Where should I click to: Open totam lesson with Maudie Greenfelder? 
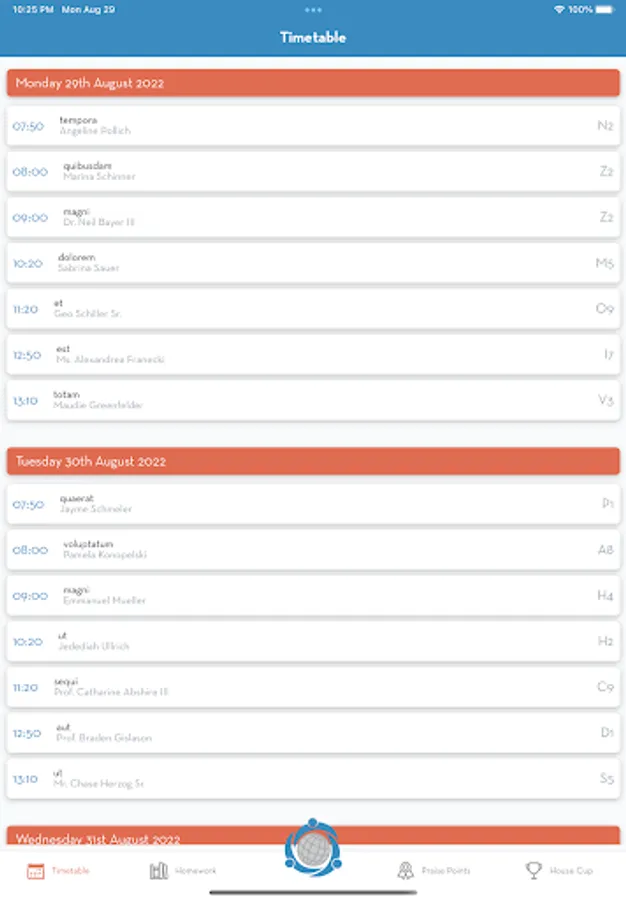(313, 400)
